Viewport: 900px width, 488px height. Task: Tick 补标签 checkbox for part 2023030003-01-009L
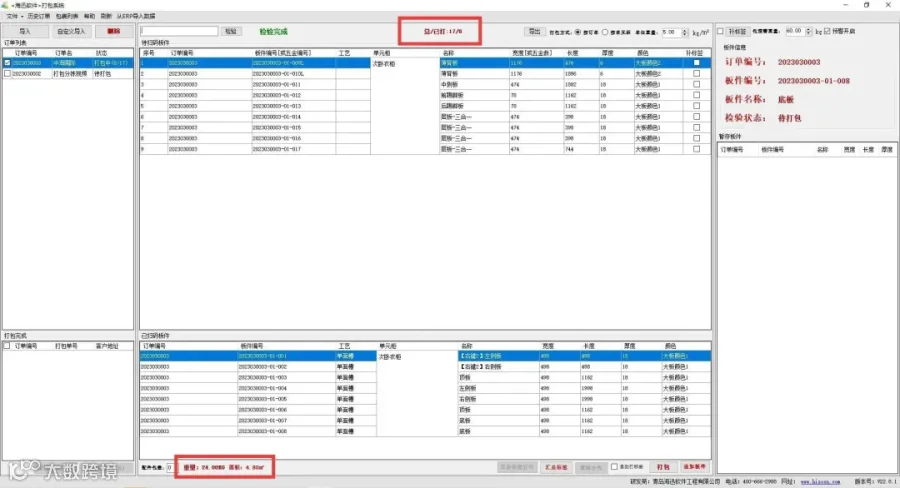point(696,63)
